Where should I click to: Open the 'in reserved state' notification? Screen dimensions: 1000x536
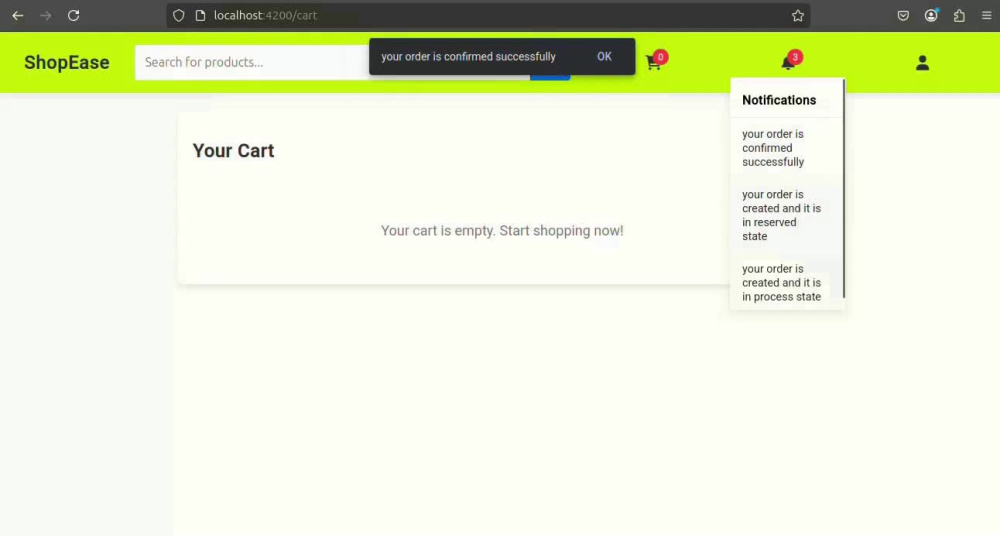point(786,215)
